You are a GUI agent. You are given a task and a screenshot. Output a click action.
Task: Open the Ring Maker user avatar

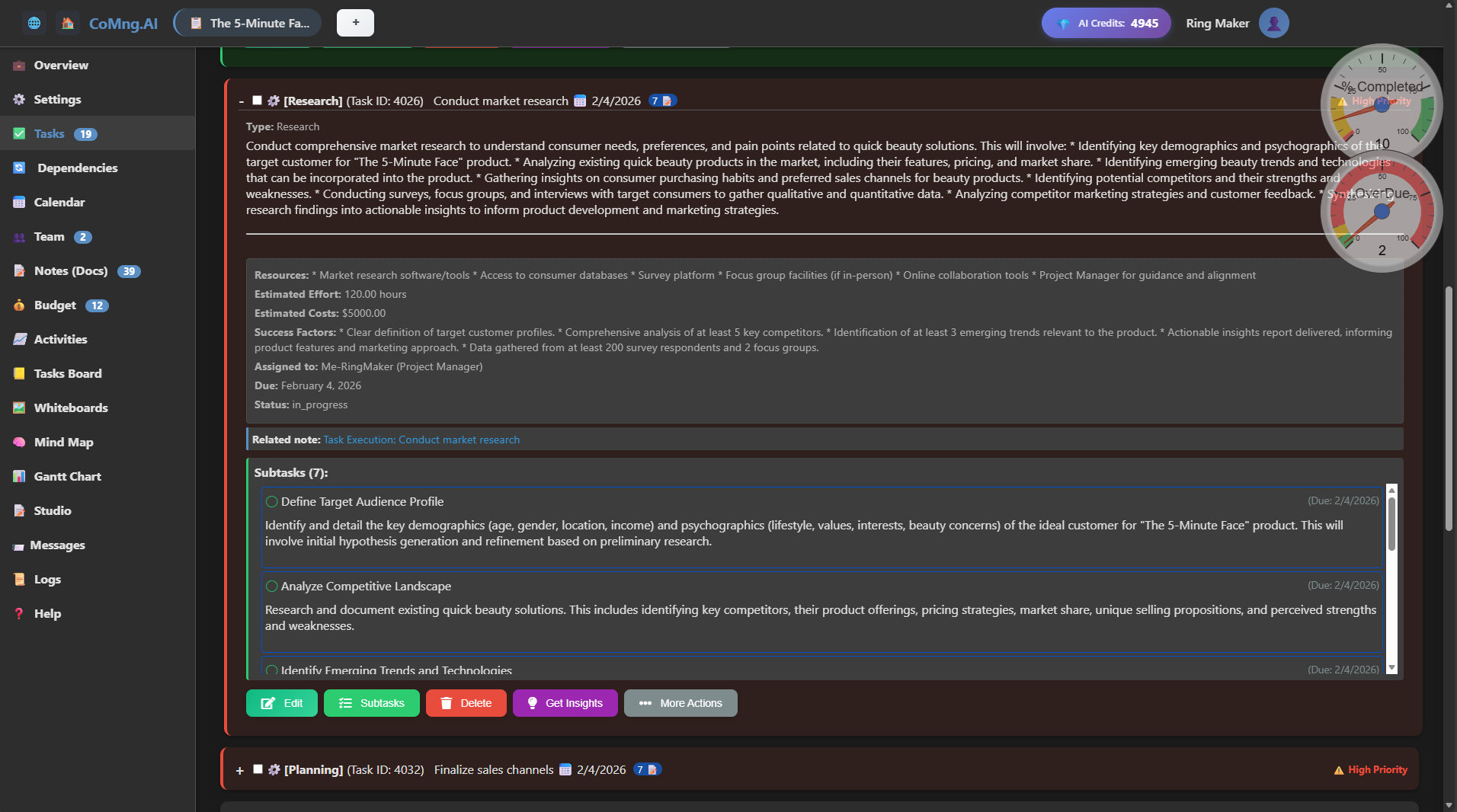point(1273,23)
